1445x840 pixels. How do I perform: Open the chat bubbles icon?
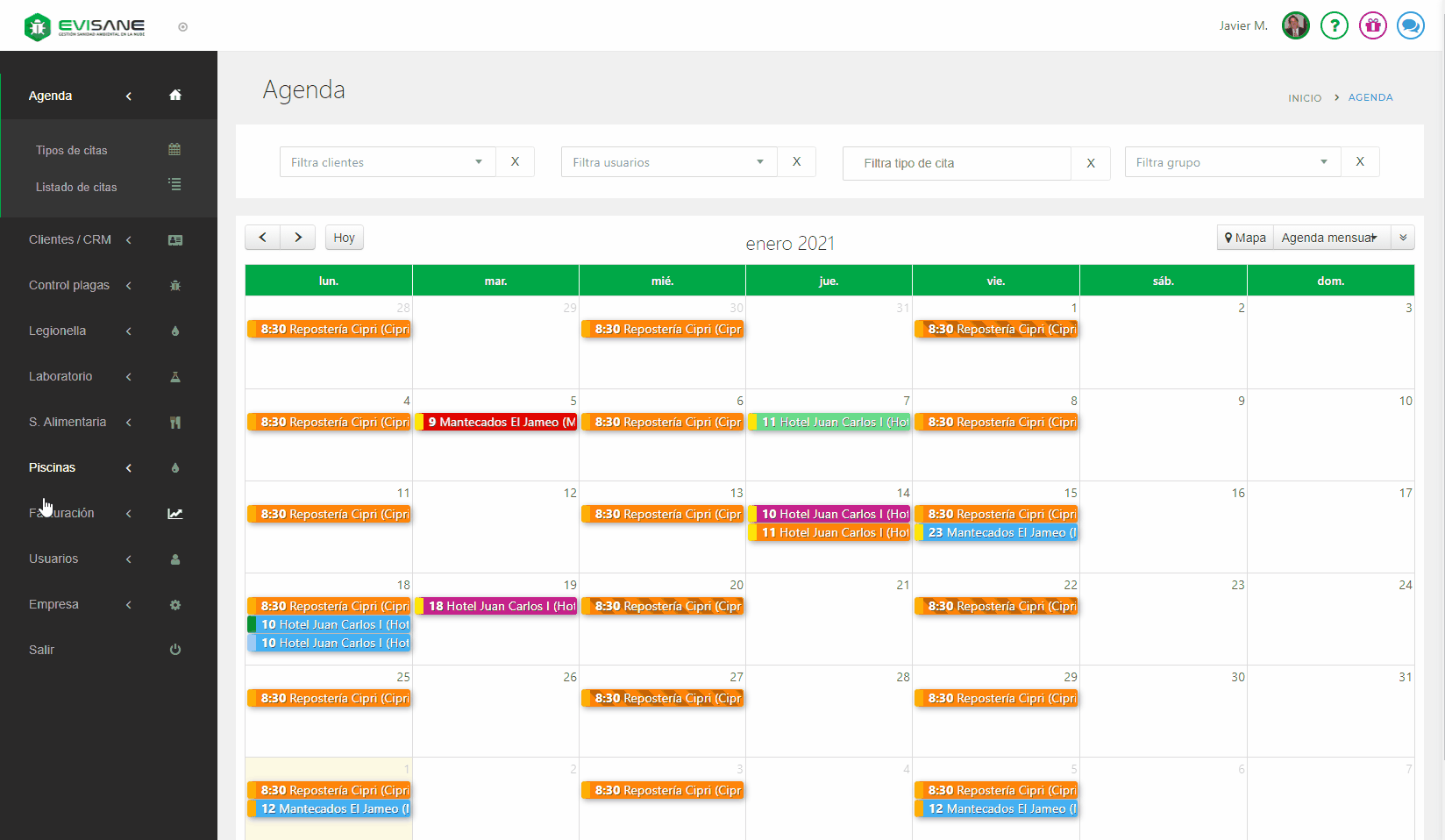1410,25
